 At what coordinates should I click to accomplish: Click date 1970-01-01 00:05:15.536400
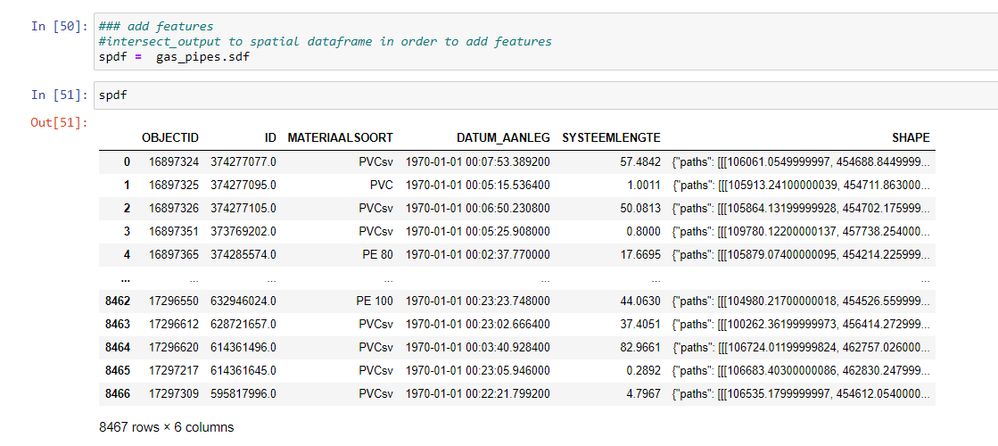point(478,185)
